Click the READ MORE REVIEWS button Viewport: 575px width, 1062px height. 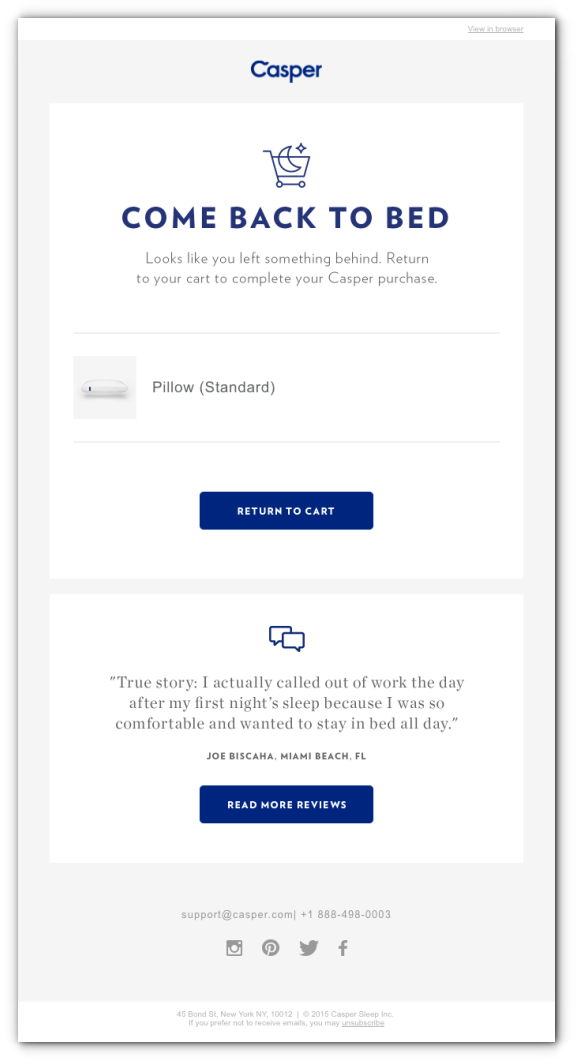click(x=286, y=805)
